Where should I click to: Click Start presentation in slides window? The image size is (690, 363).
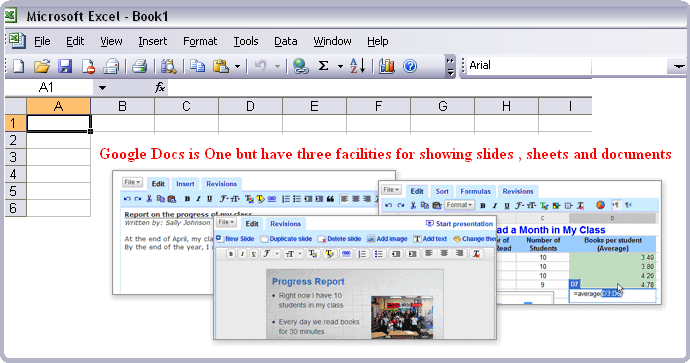pos(459,224)
